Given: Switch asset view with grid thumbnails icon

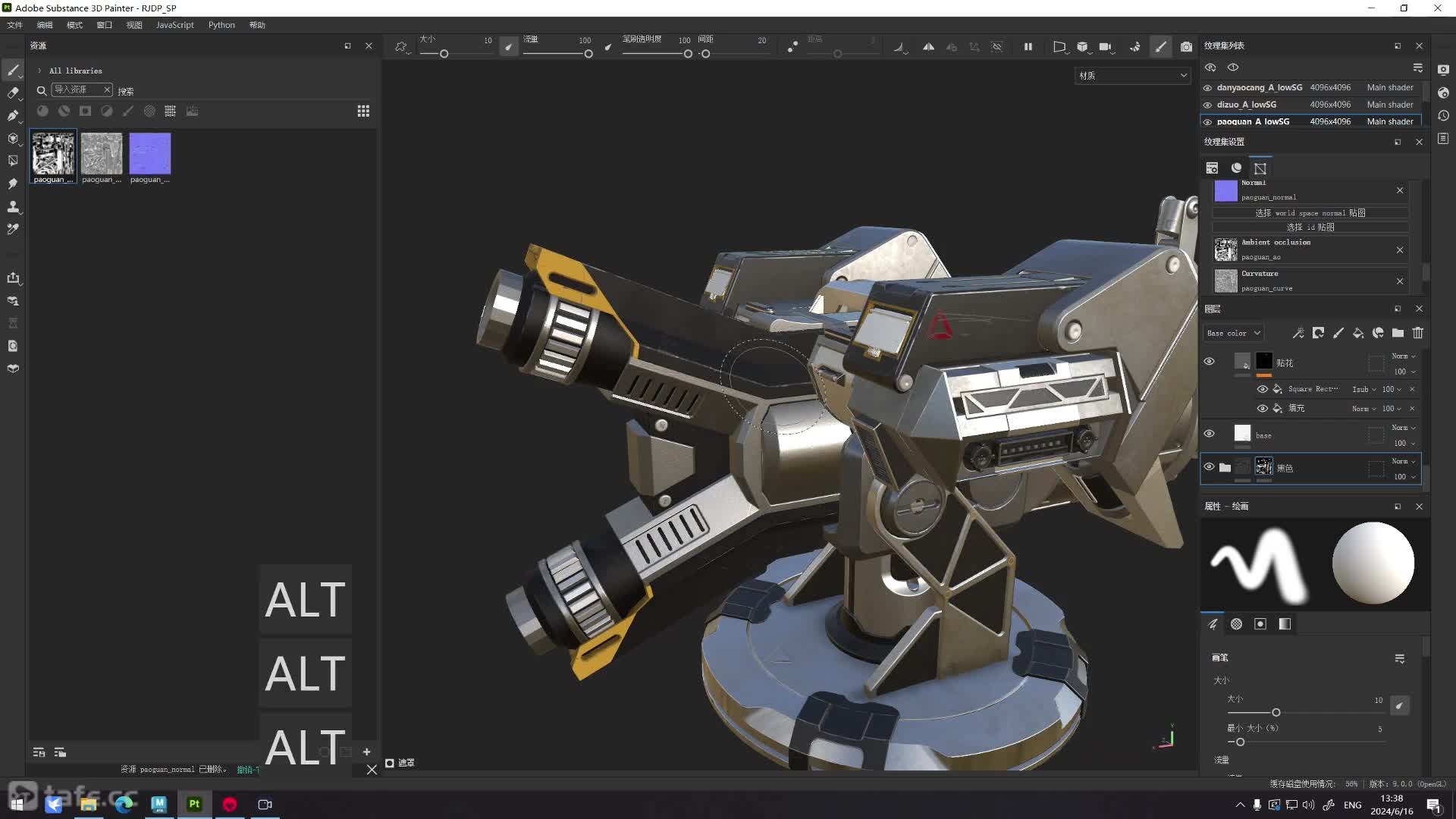Looking at the screenshot, I should click(363, 111).
